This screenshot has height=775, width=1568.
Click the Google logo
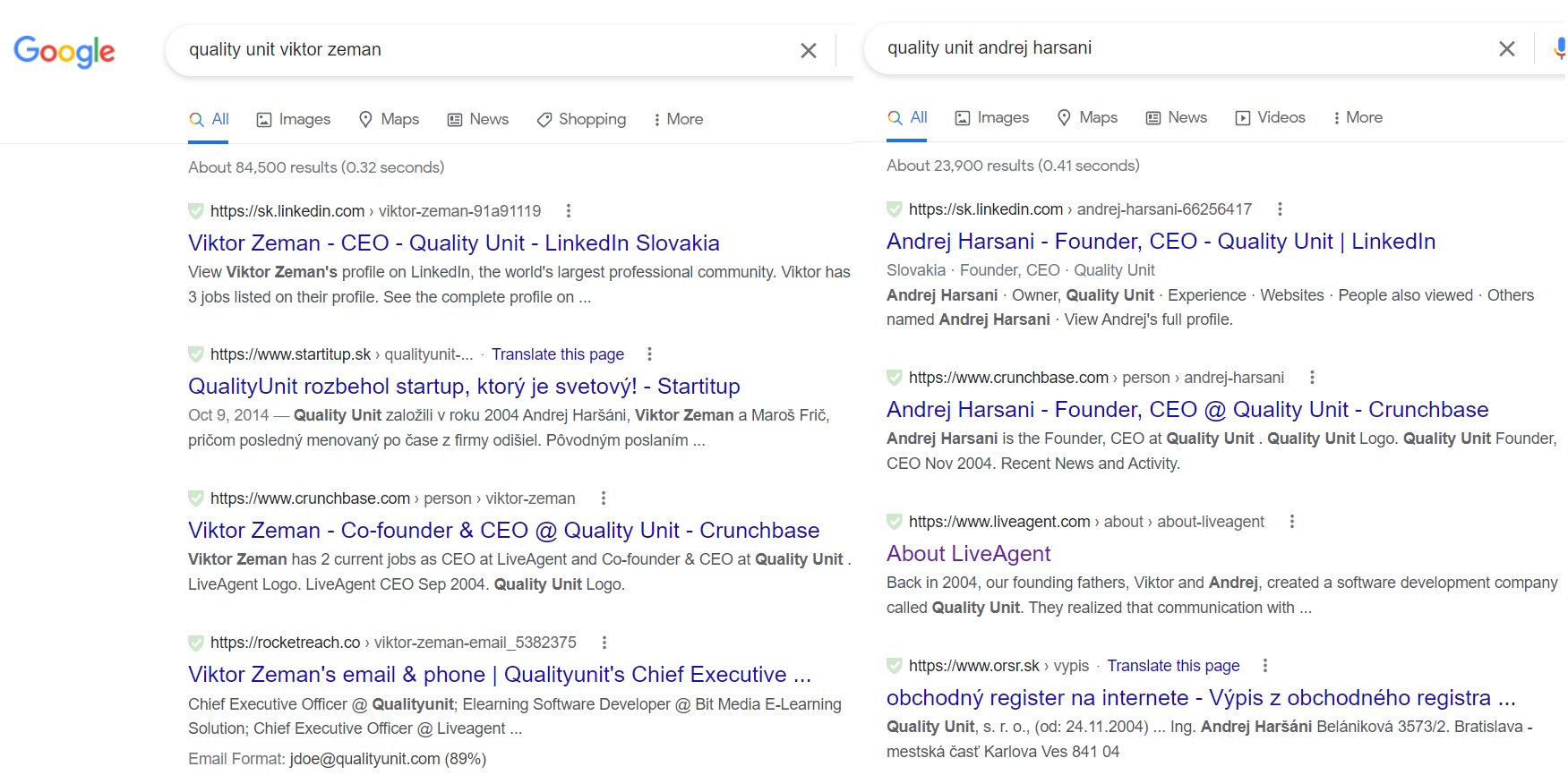pos(64,52)
